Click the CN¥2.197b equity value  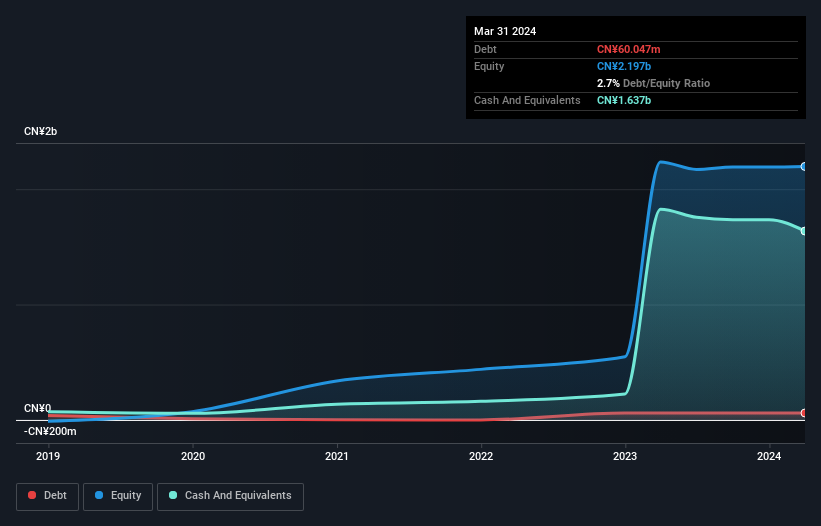tap(624, 66)
